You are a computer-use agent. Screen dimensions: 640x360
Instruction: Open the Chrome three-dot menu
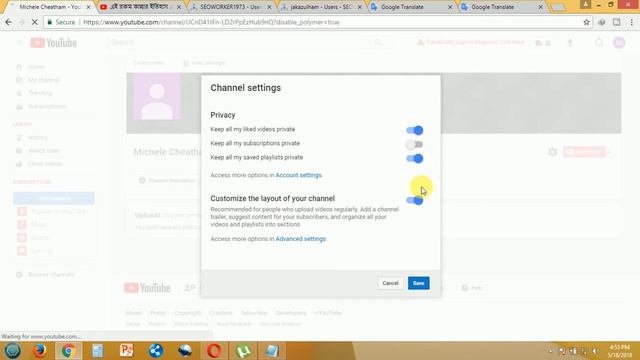click(x=631, y=22)
